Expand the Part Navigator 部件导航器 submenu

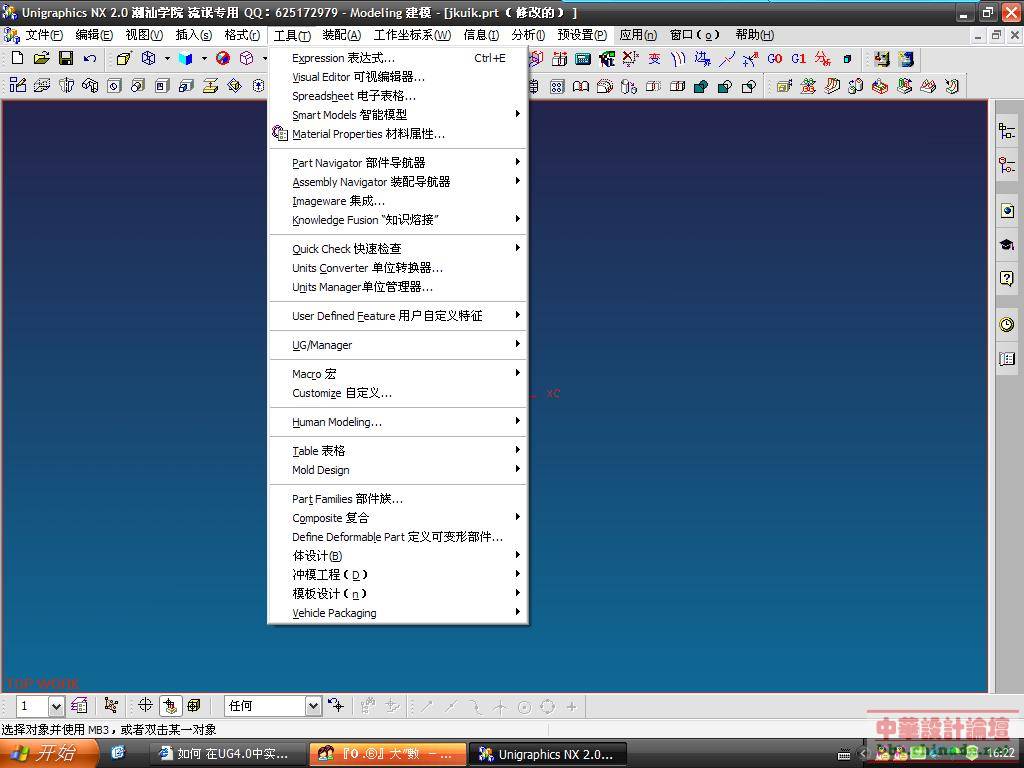point(398,163)
